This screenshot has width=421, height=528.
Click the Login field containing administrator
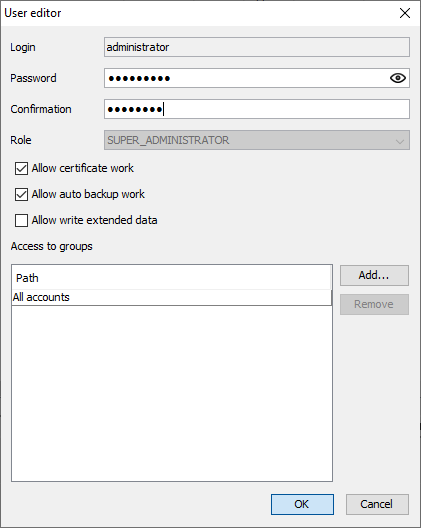(257, 47)
